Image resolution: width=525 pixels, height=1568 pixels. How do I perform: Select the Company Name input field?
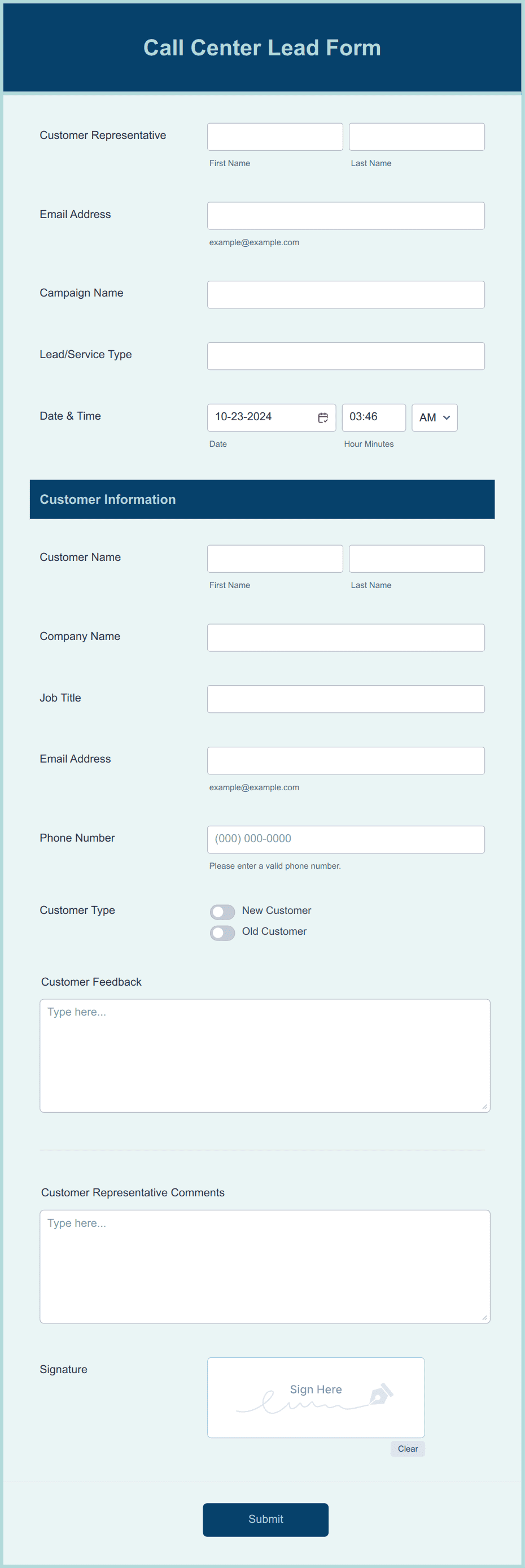point(345,637)
